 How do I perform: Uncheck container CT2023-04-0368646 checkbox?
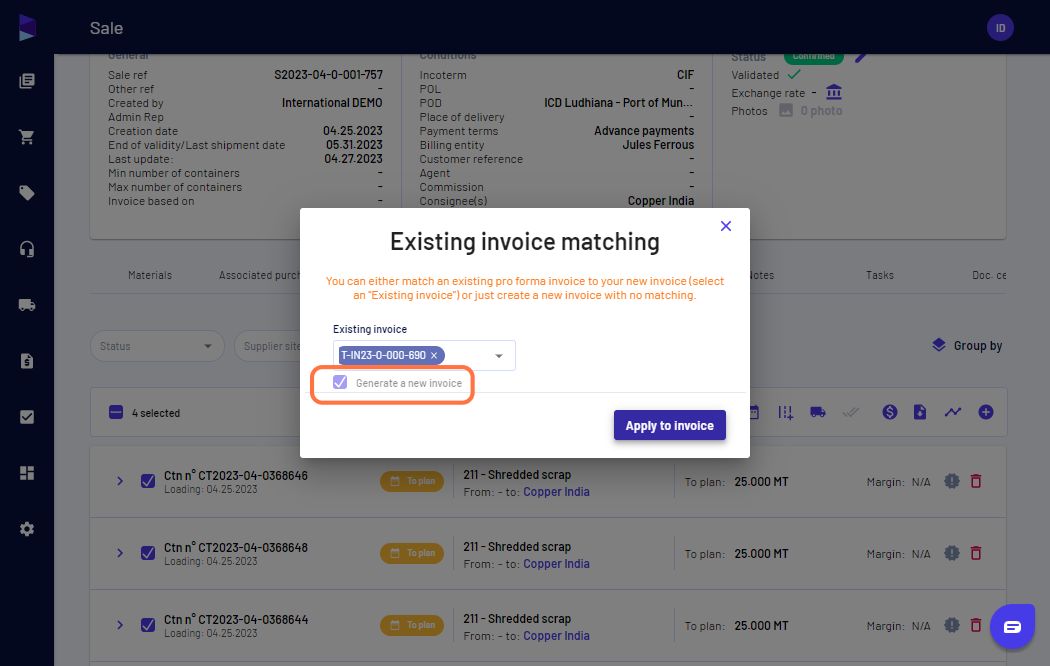point(148,481)
